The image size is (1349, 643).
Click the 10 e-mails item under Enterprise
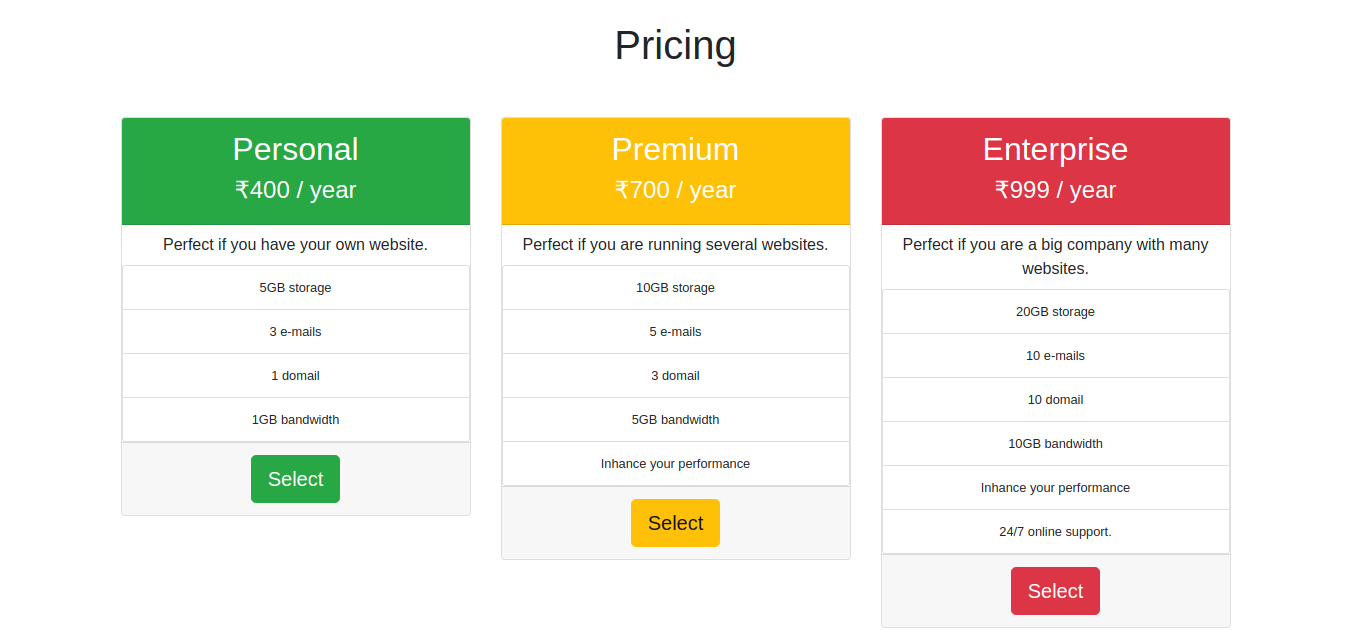tap(1055, 355)
